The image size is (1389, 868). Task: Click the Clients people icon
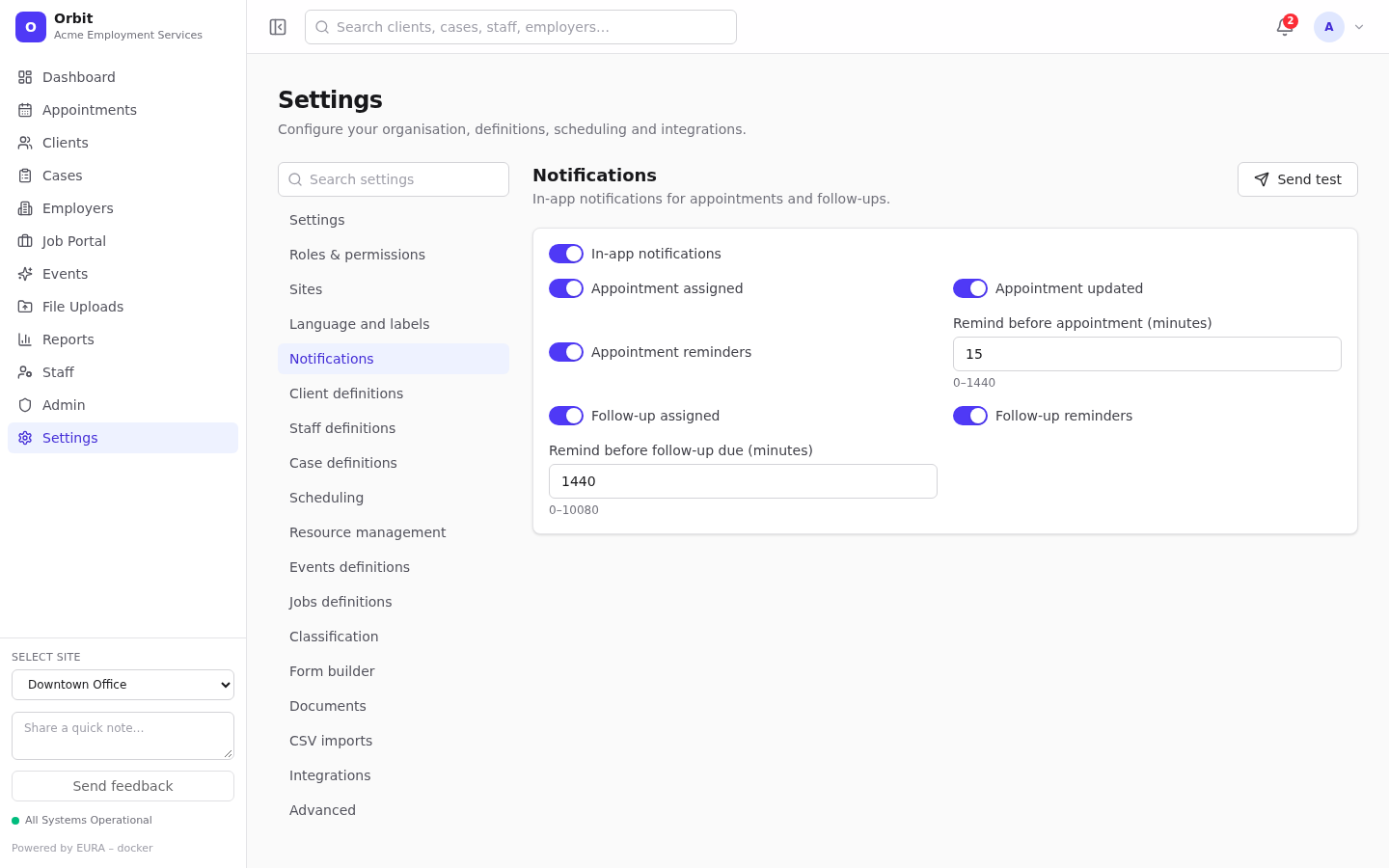[x=25, y=143]
